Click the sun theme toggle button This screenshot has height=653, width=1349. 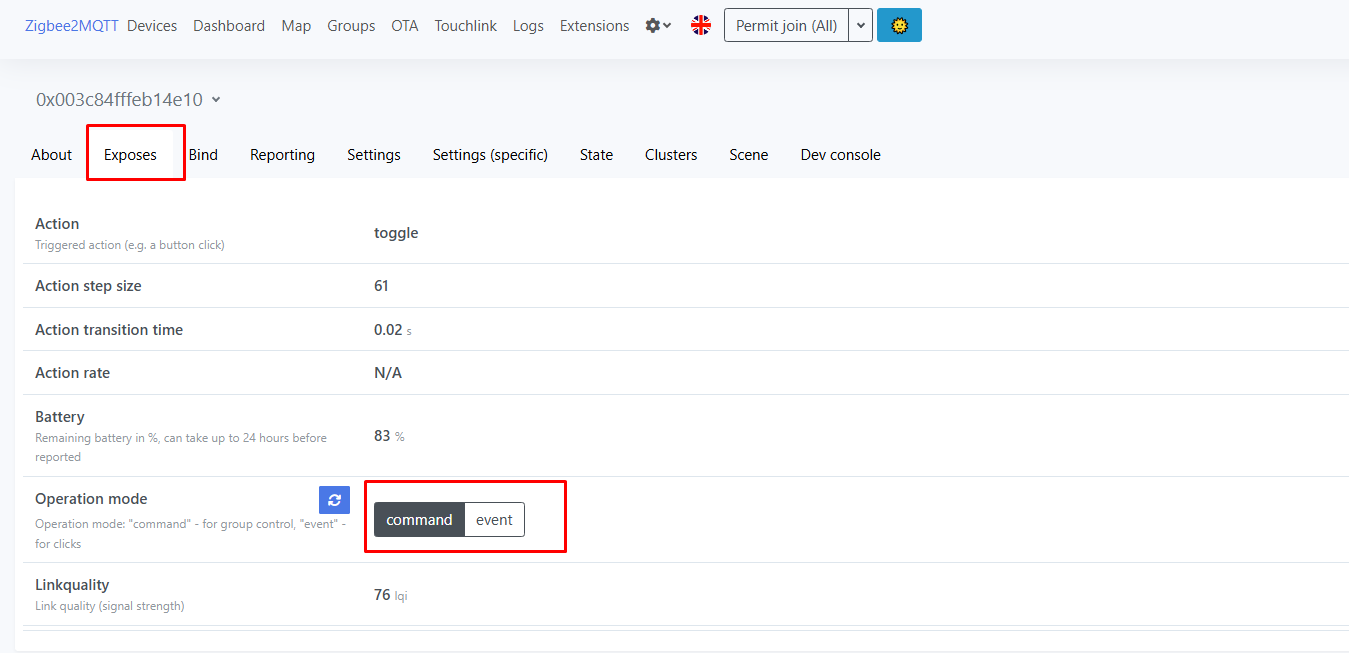coord(899,26)
